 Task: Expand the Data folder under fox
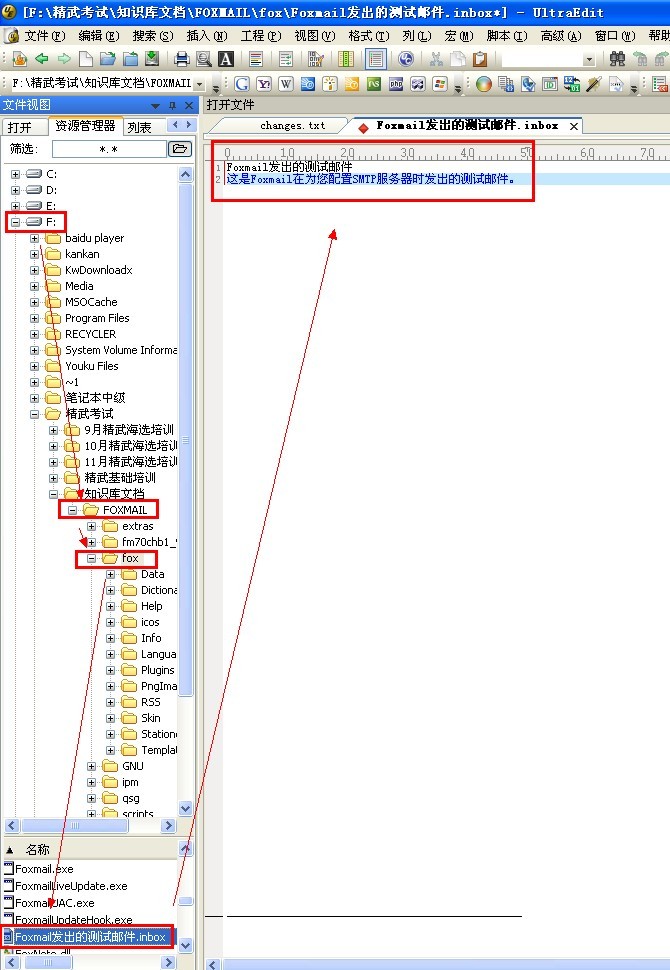click(x=111, y=574)
